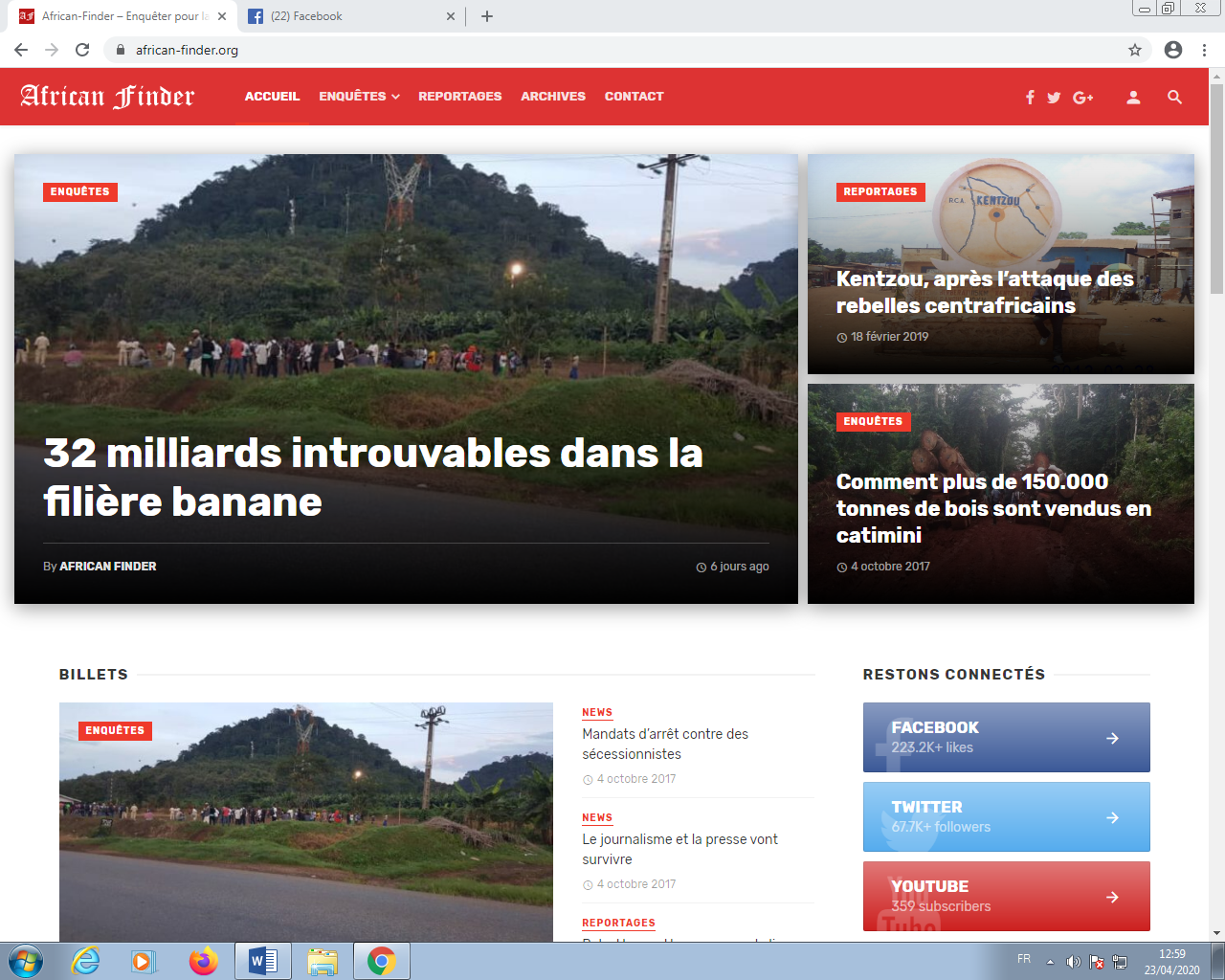Open Kentzou rebelles centrafricains article
Screen dimensions: 1225x980
coord(985,292)
